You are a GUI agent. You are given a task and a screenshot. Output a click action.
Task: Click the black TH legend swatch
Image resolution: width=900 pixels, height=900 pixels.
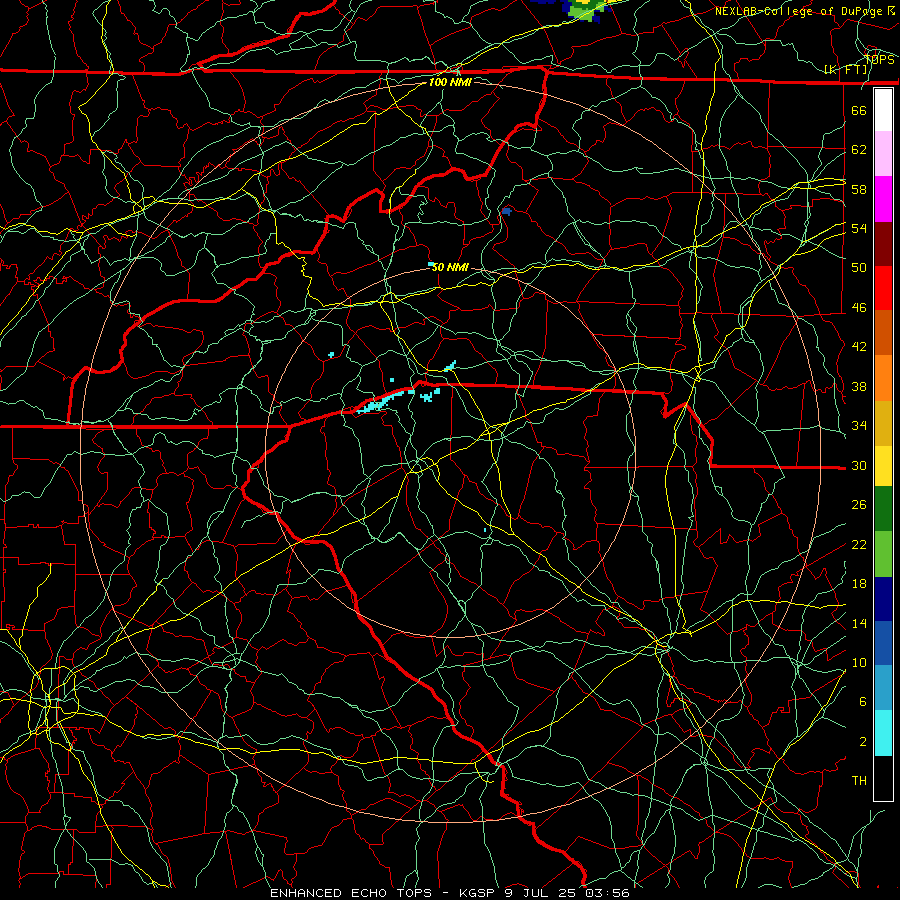[883, 778]
